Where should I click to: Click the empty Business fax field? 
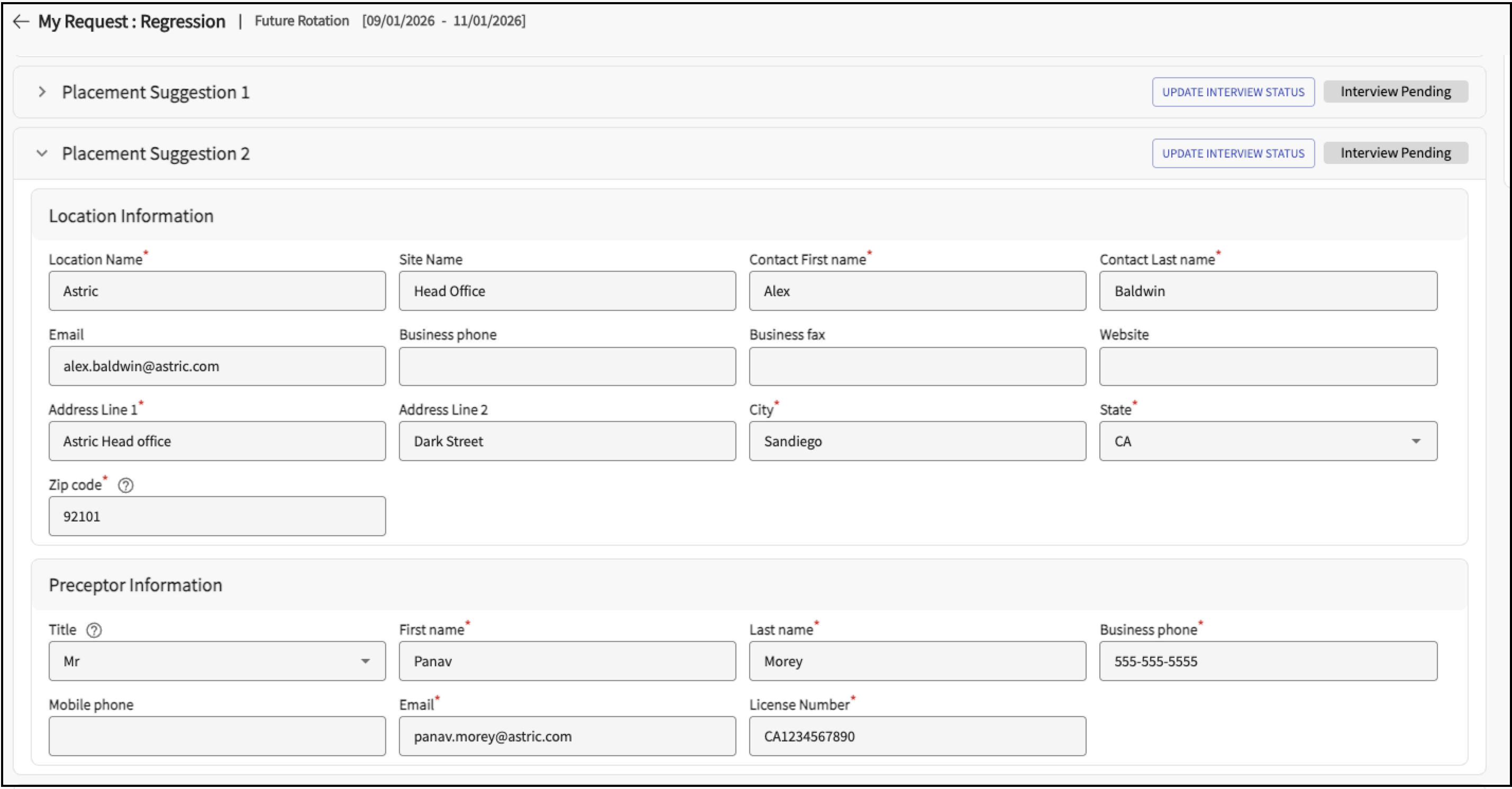click(917, 366)
